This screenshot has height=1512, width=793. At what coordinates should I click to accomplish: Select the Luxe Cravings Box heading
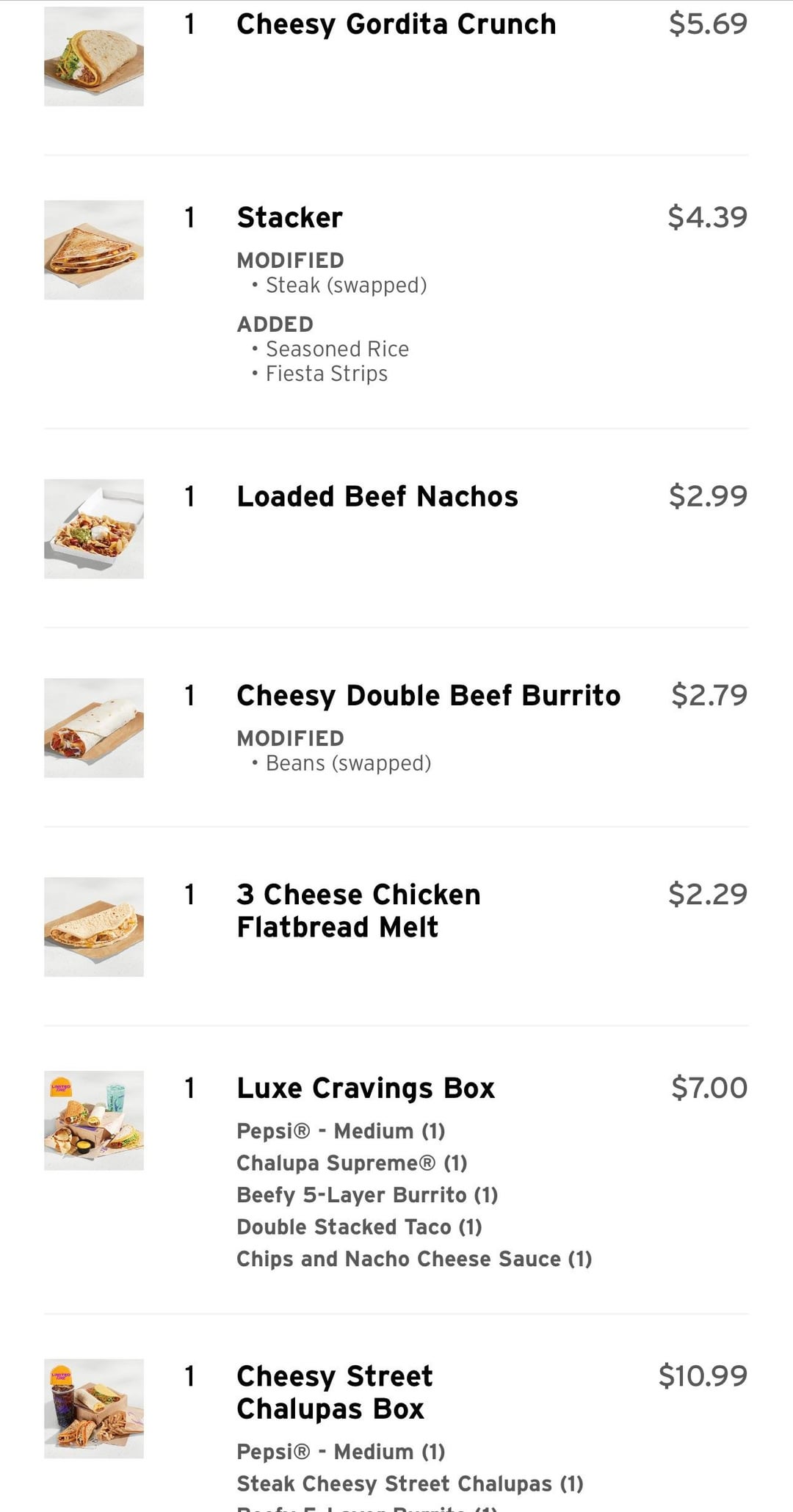pos(366,1088)
